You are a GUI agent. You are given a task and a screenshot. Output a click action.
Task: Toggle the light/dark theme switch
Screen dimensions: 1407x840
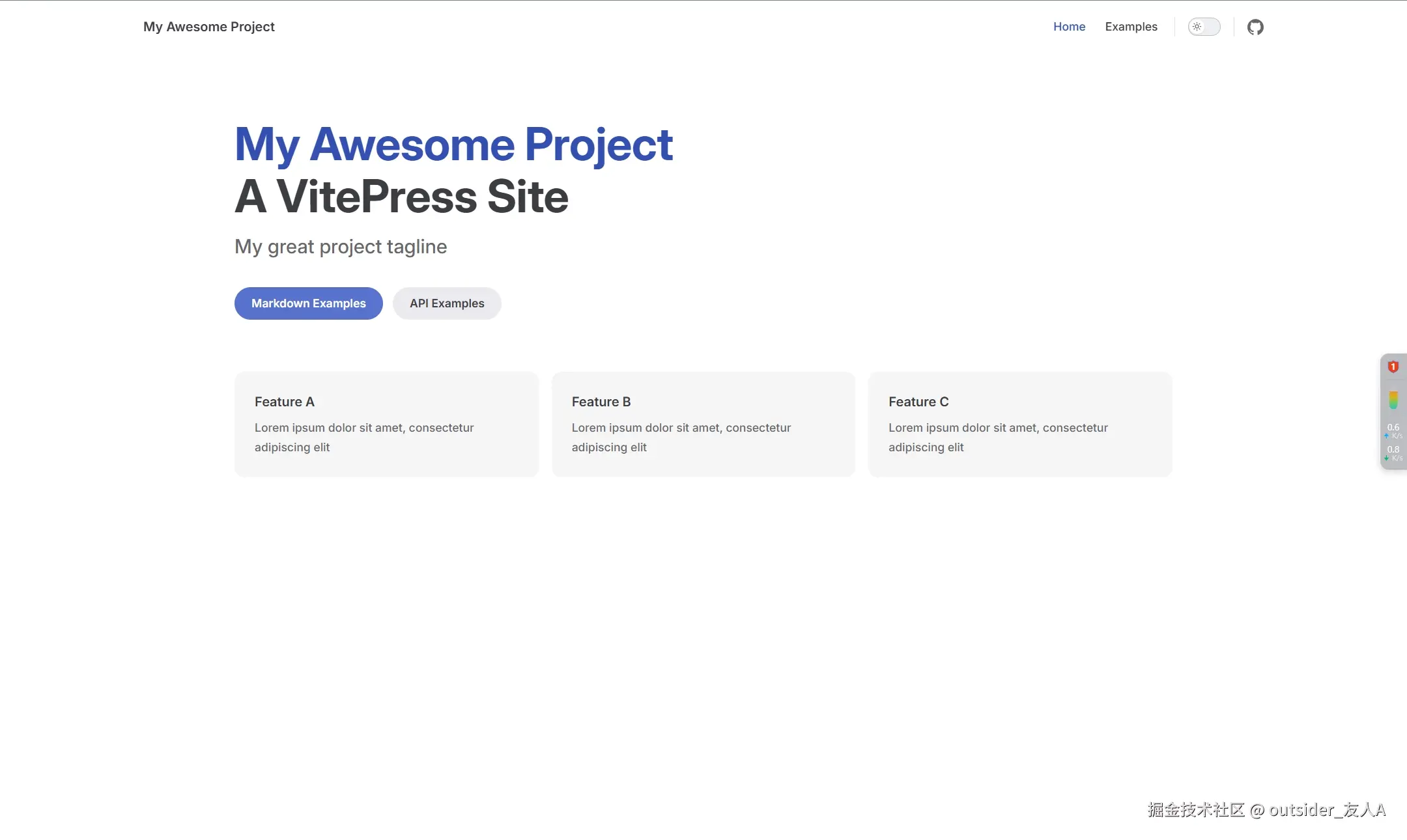[x=1203, y=27]
